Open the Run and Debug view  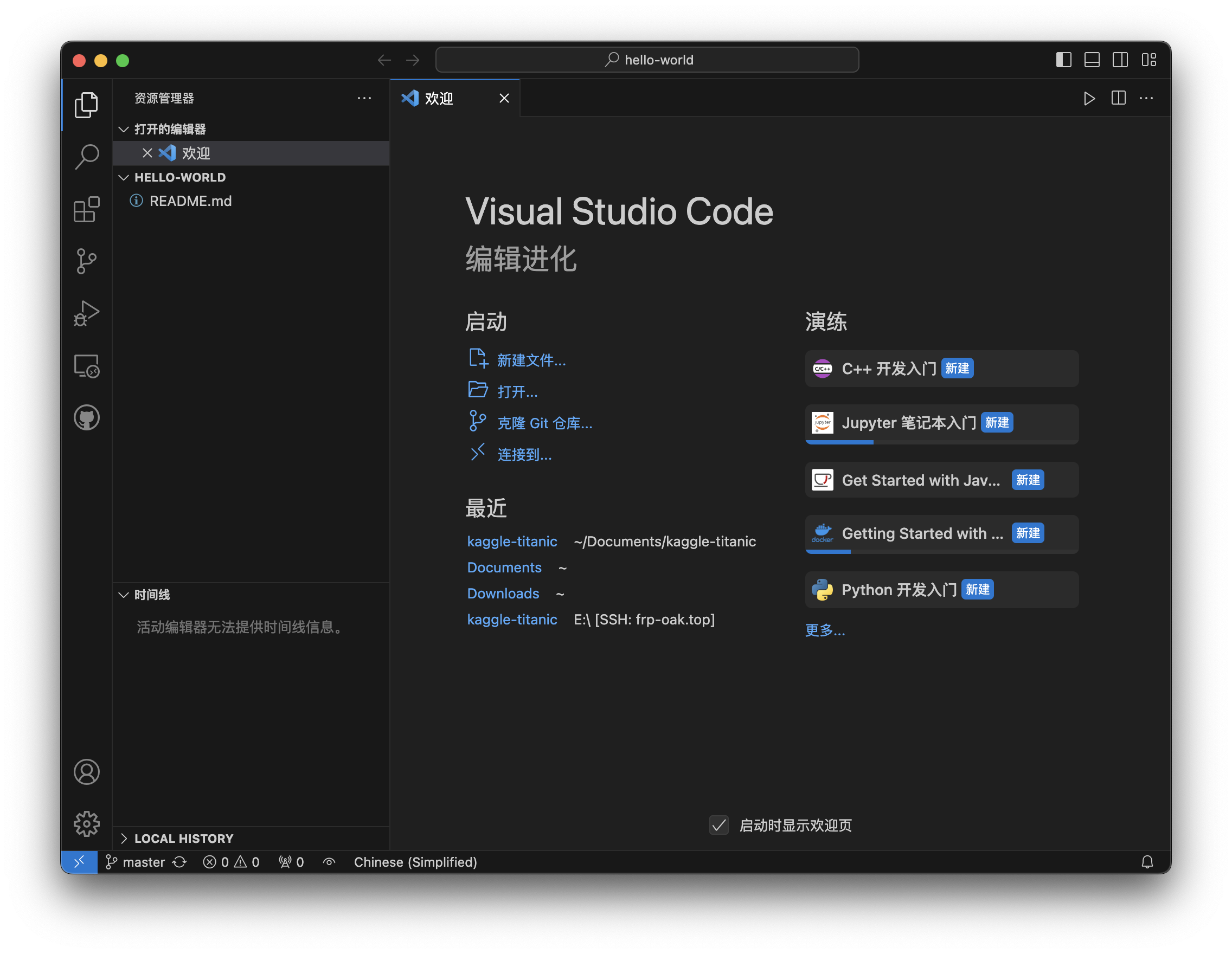[x=86, y=313]
